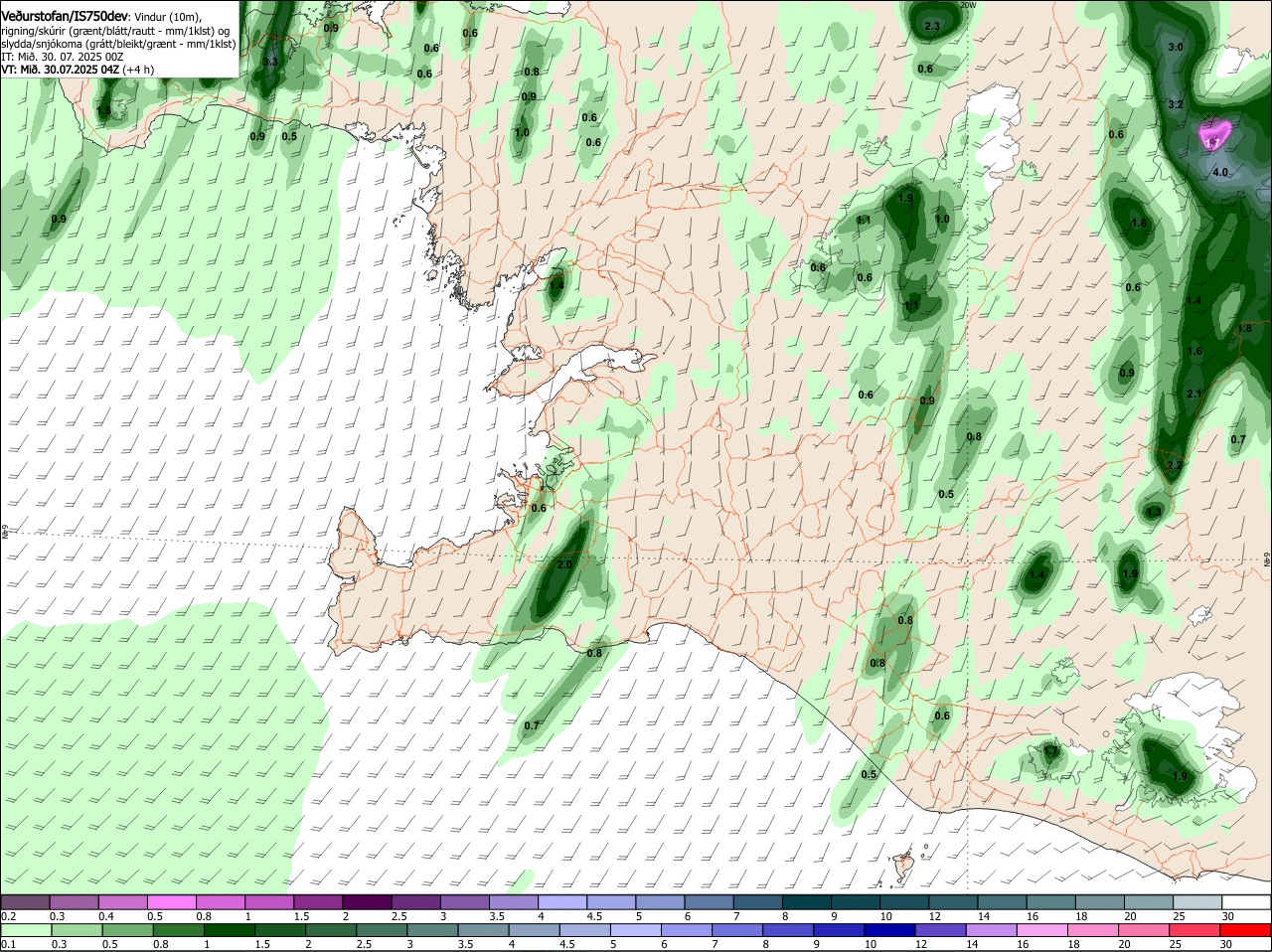Select the 1.6 precipitation value
Viewport: 1272px width, 952px height.
[x=1194, y=351]
